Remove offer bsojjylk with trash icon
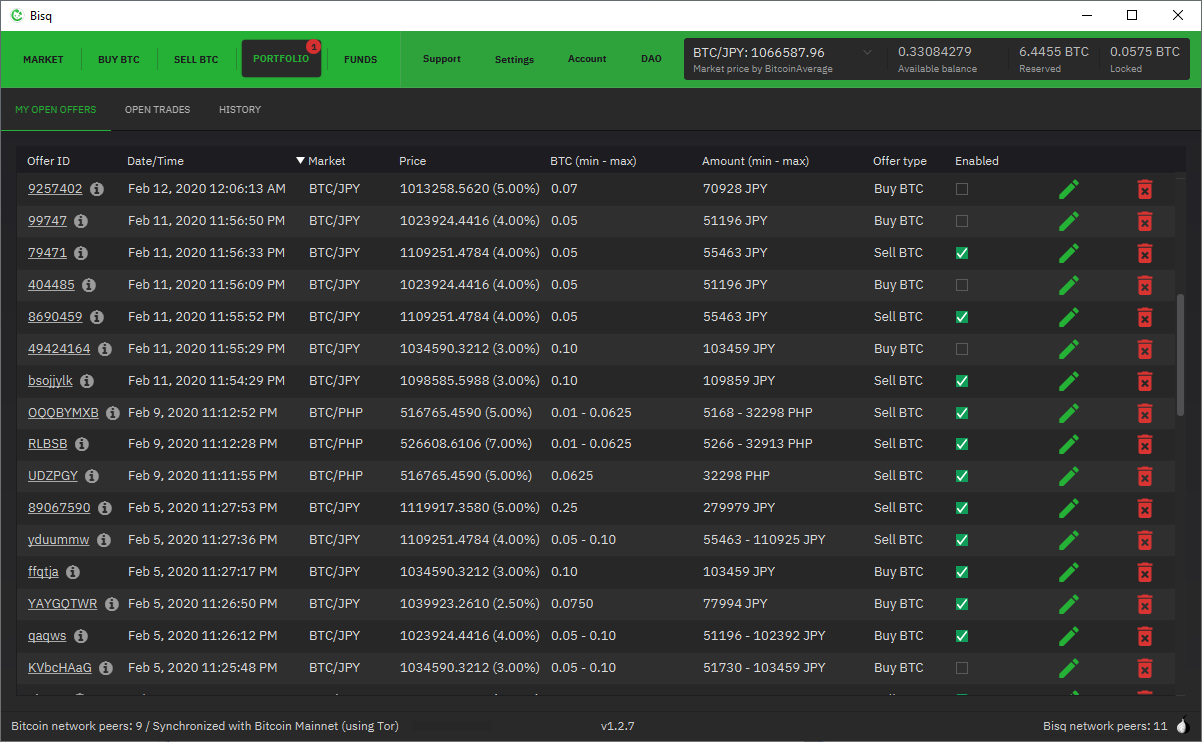 [1145, 381]
